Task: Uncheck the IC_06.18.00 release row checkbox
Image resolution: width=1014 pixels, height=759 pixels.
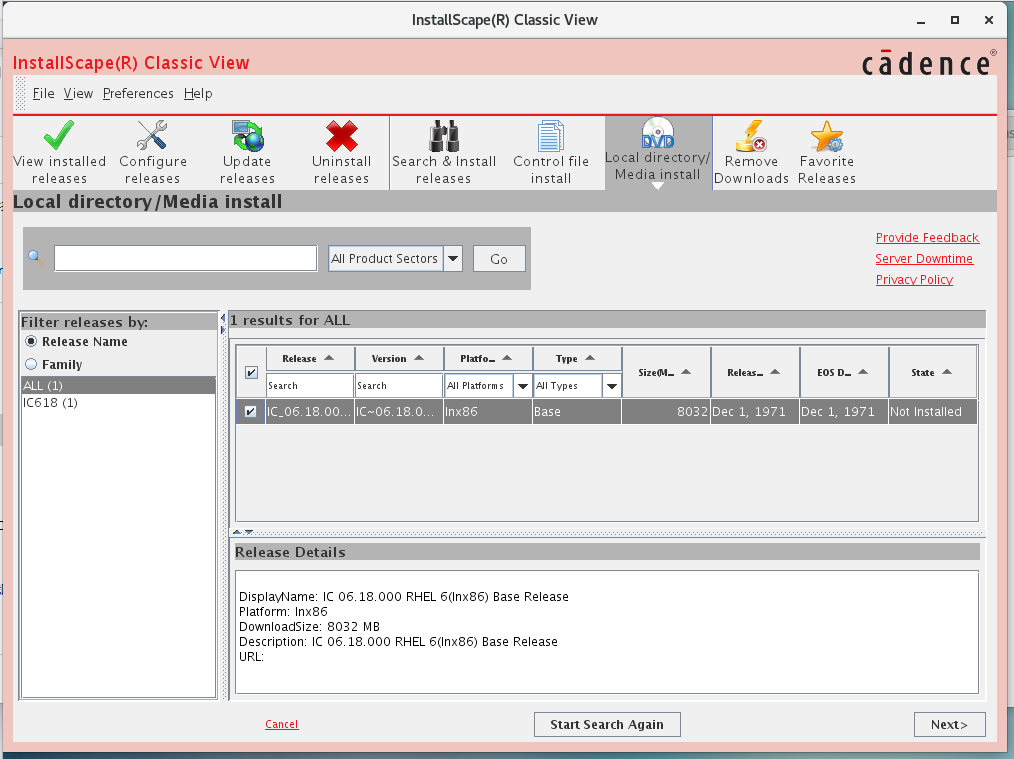Action: click(250, 412)
